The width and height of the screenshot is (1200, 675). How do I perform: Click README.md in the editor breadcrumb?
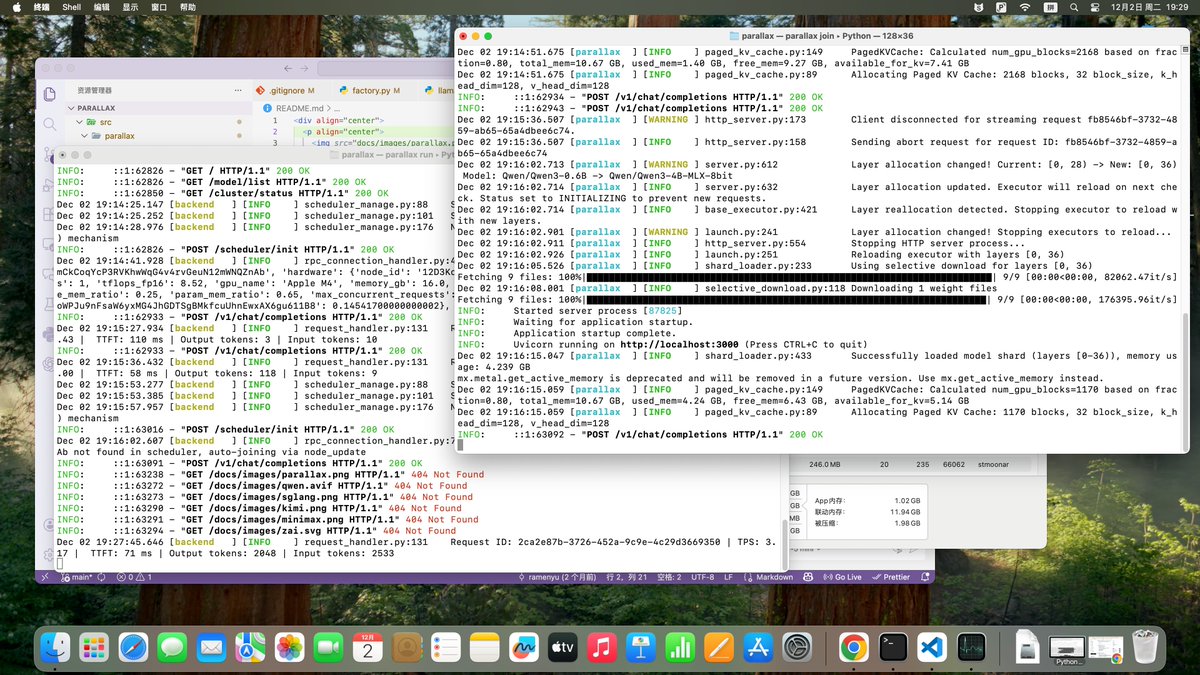[299, 107]
